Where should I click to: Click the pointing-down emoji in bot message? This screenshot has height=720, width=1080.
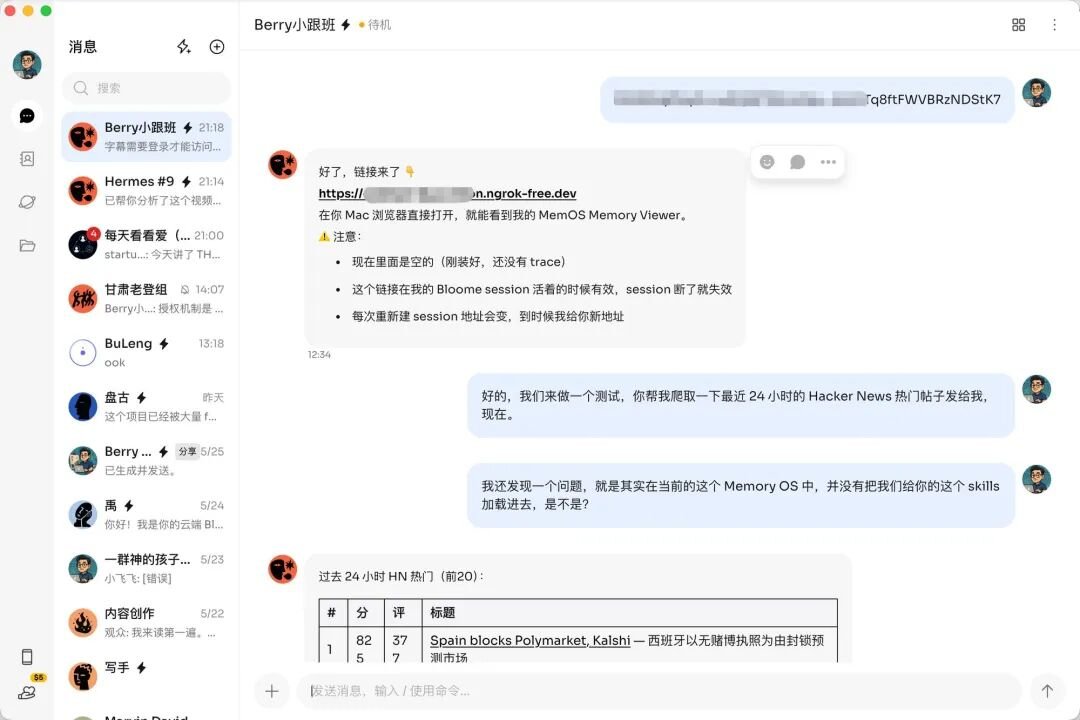pyautogui.click(x=410, y=172)
